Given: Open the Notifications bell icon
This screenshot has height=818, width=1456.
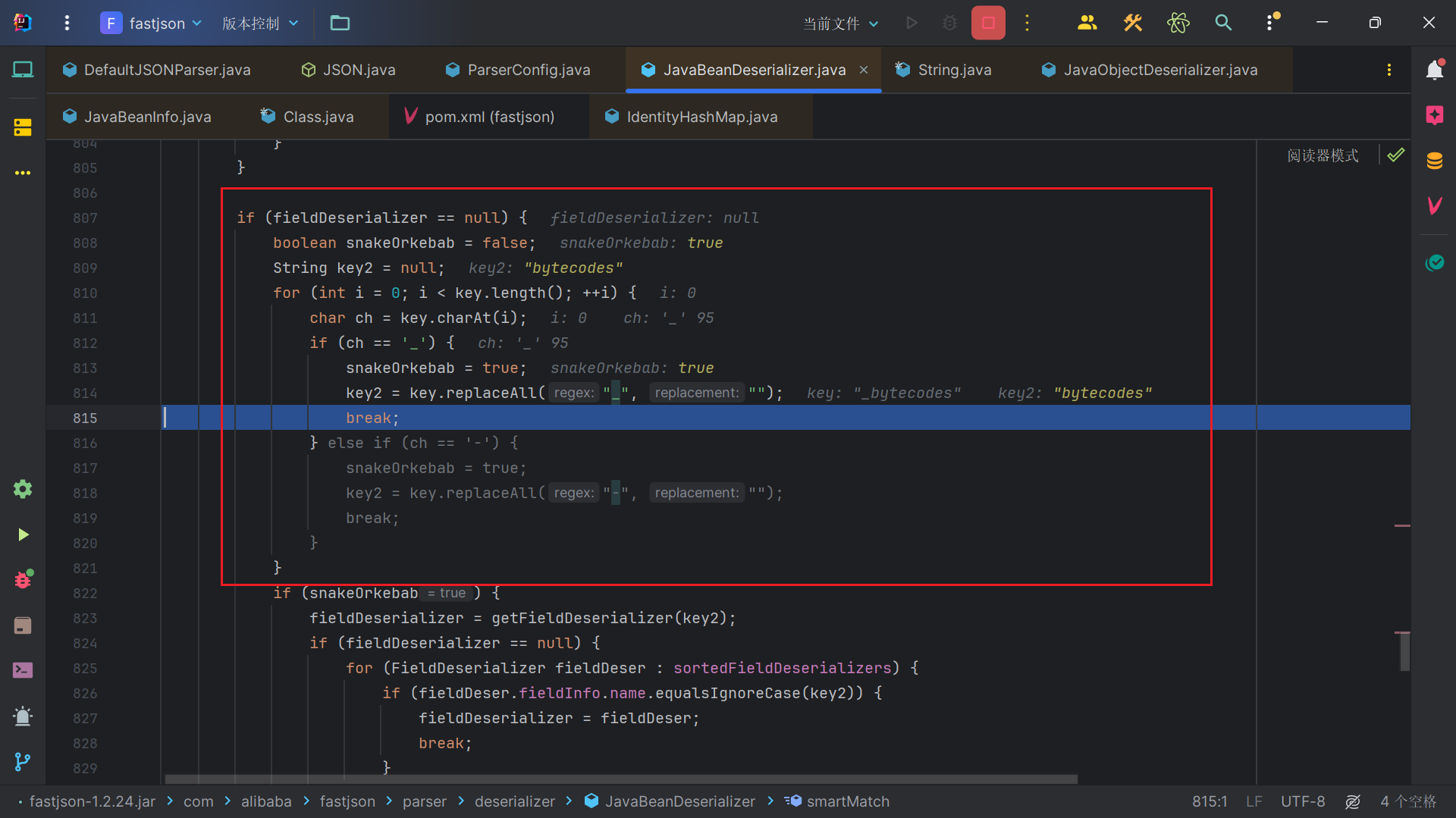Looking at the screenshot, I should point(1434,70).
